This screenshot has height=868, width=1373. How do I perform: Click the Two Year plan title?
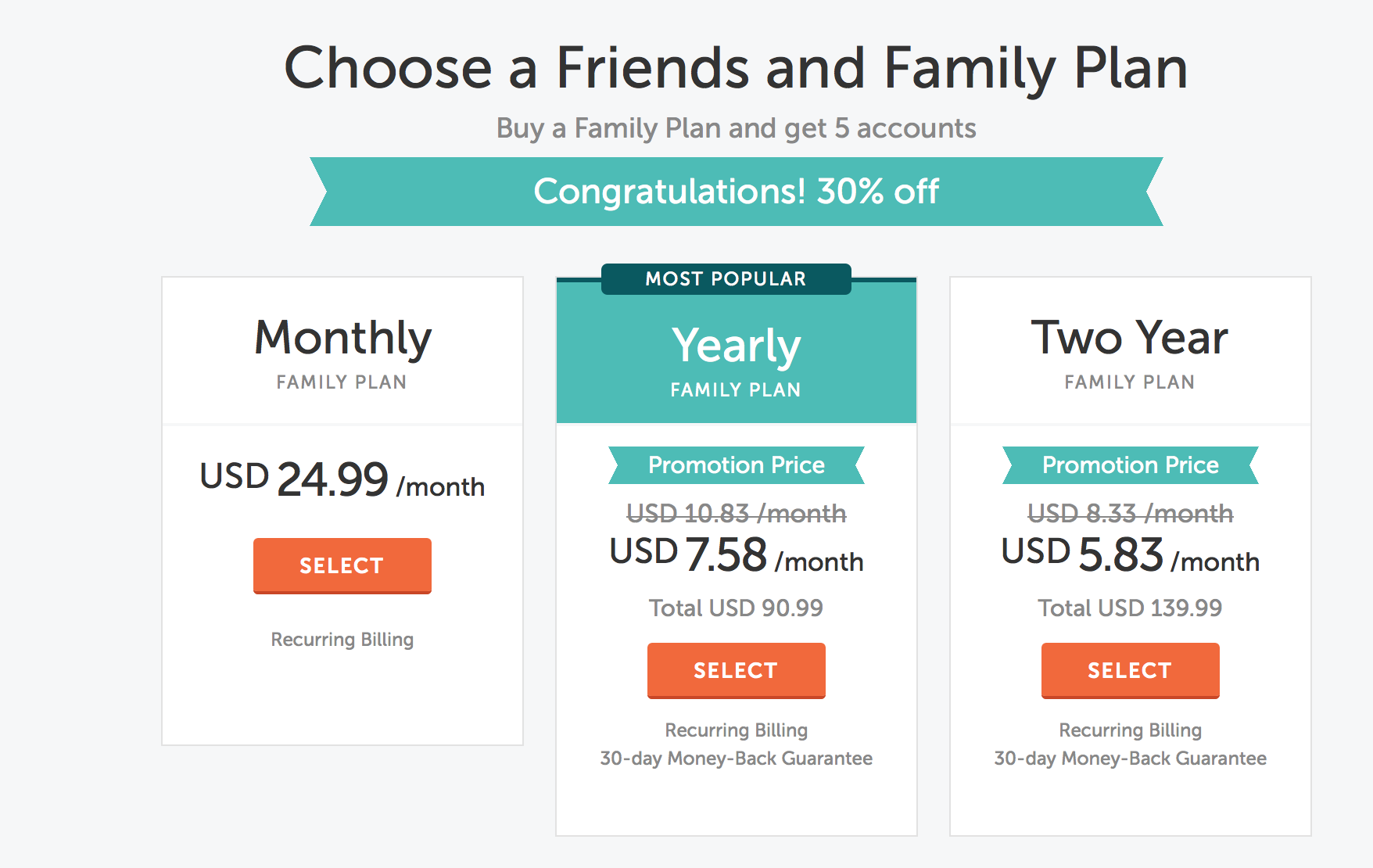tap(1129, 338)
